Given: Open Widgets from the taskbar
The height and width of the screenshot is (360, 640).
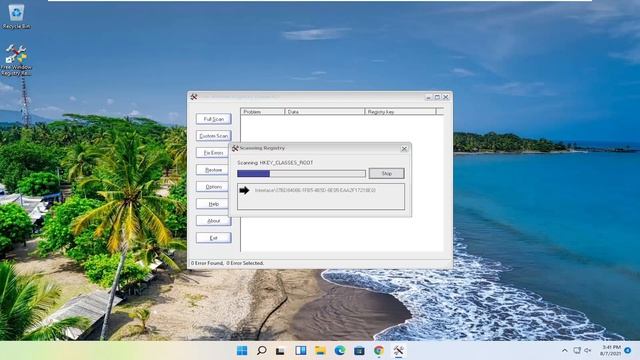Looking at the screenshot, I should [x=301, y=351].
